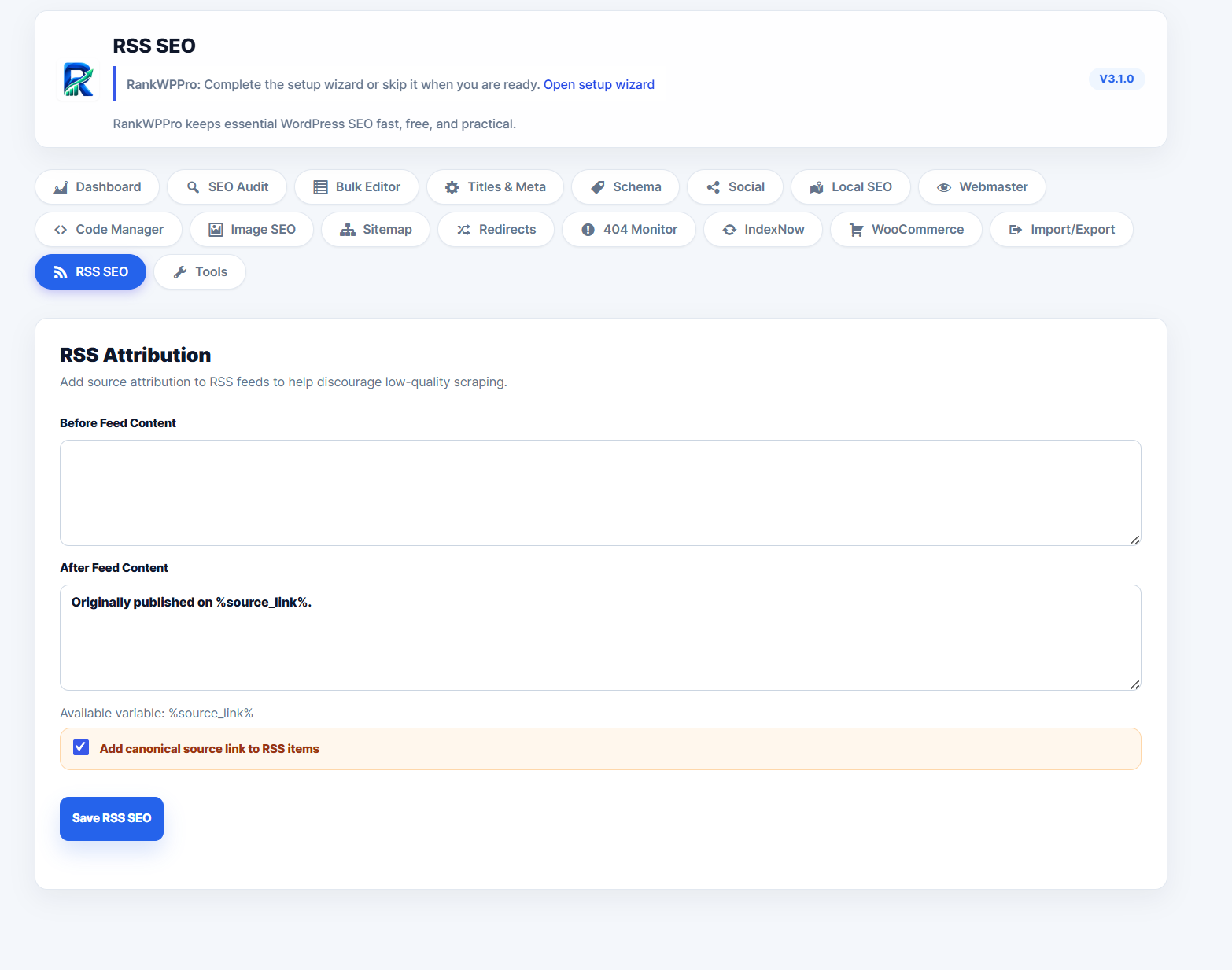
Task: Click the description text about low-quality scraping
Action: point(283,382)
